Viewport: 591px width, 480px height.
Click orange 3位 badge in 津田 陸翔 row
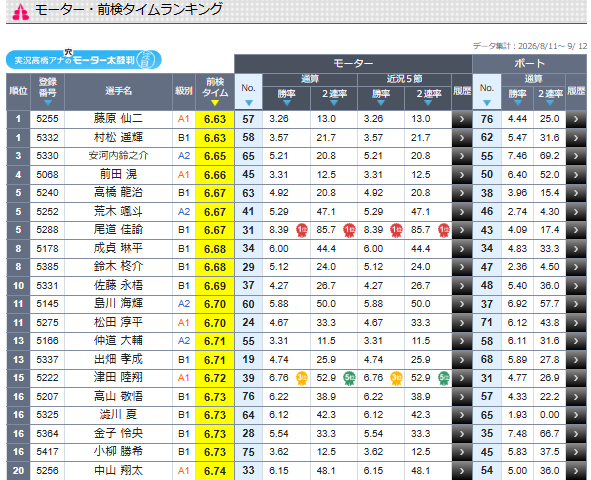click(x=302, y=378)
